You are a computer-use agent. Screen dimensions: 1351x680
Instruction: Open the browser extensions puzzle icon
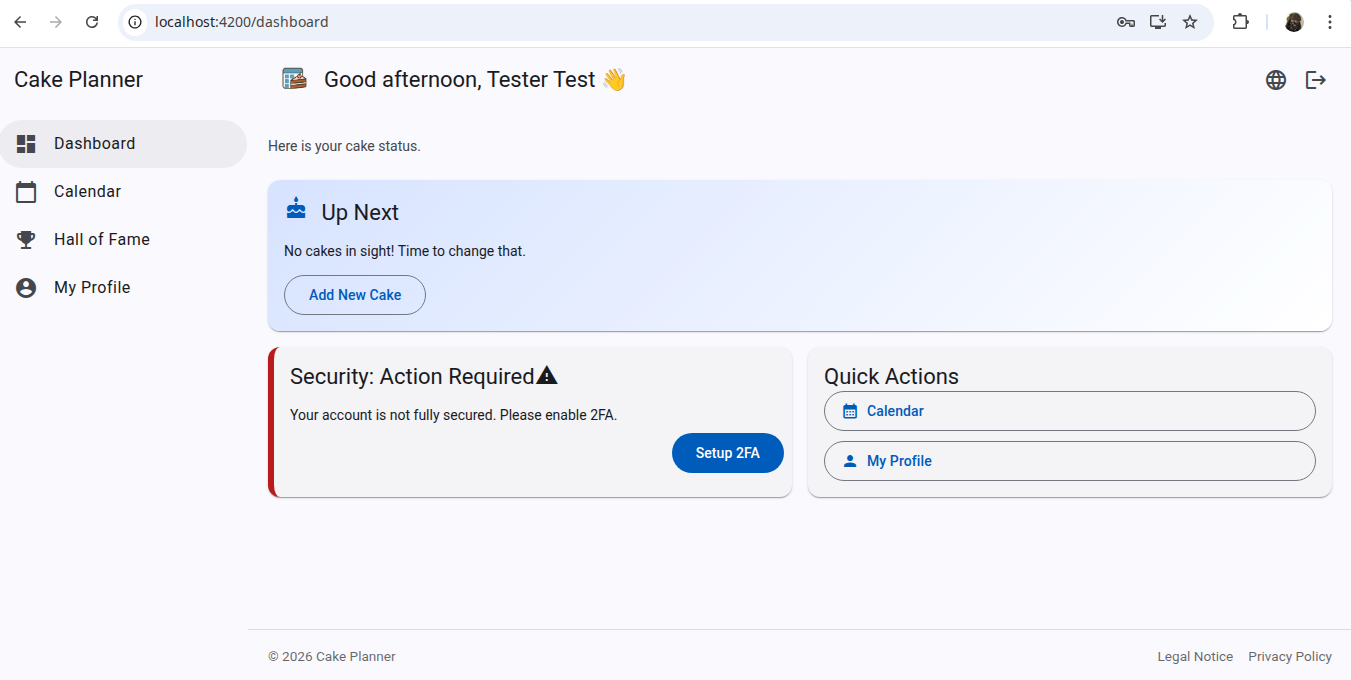coord(1240,22)
